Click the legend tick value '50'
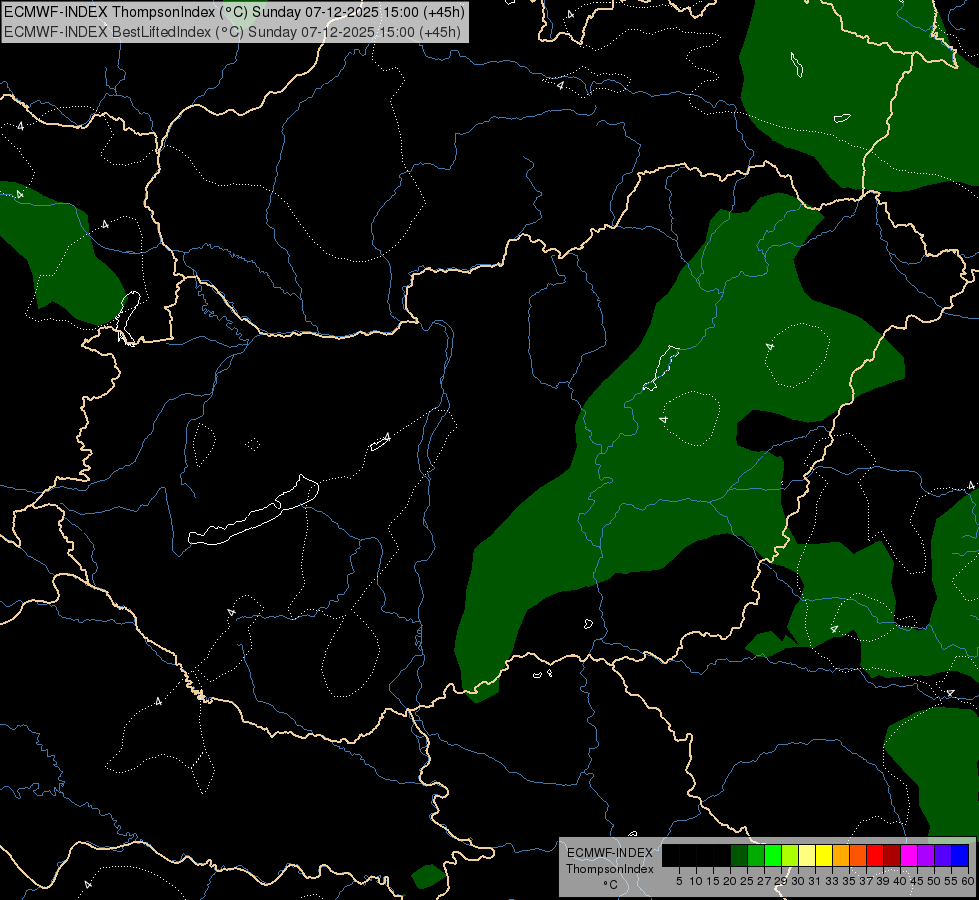 (933, 881)
